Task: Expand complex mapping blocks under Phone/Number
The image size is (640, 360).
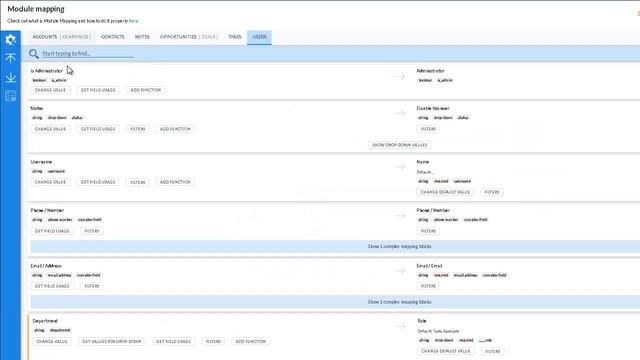Action: 400,247
